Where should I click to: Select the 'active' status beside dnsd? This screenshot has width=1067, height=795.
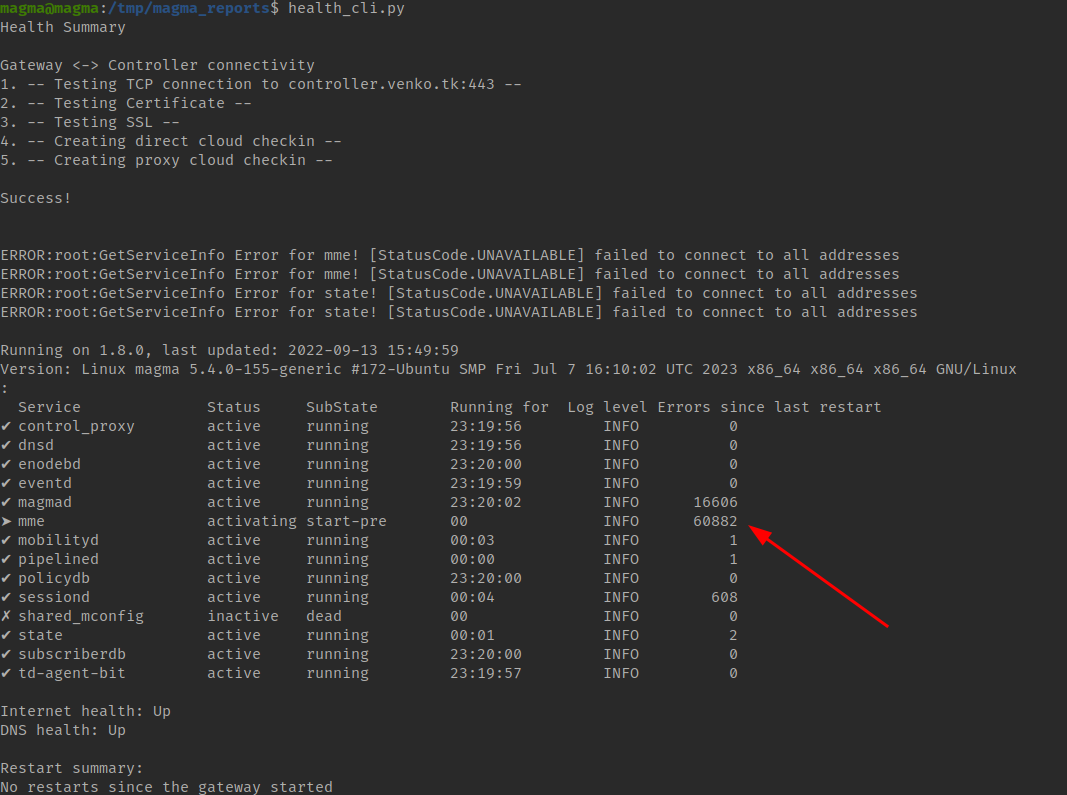(x=234, y=445)
